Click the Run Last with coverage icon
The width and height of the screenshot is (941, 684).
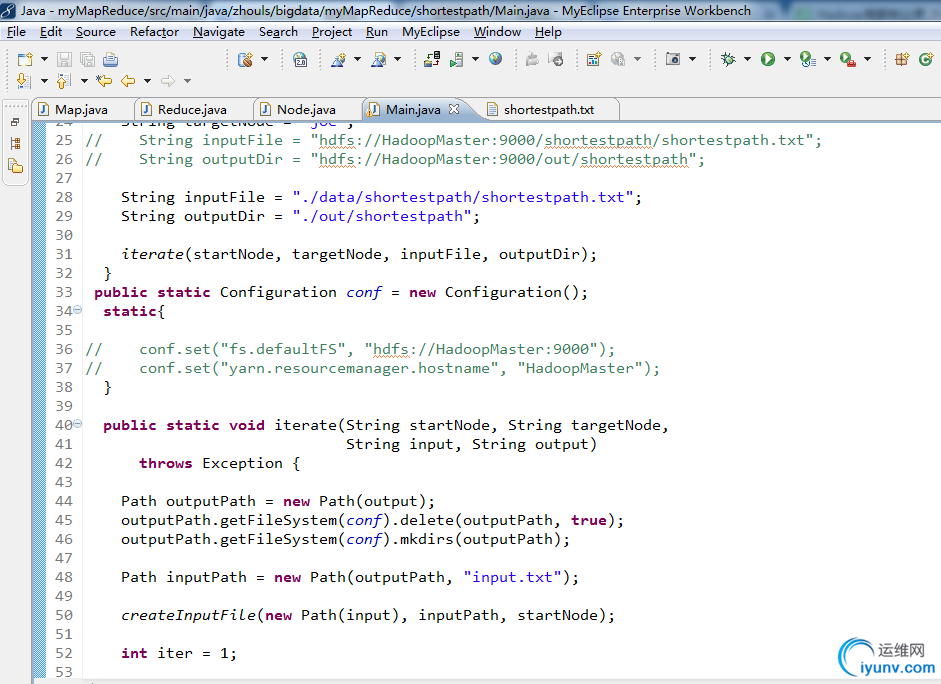coord(808,59)
